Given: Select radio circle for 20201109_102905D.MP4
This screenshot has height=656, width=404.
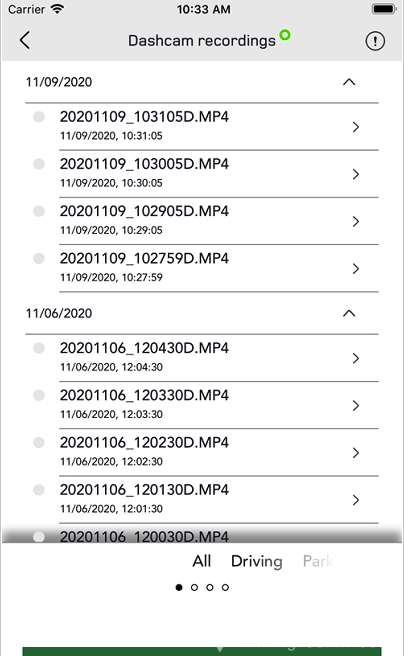Looking at the screenshot, I should coord(39,211).
